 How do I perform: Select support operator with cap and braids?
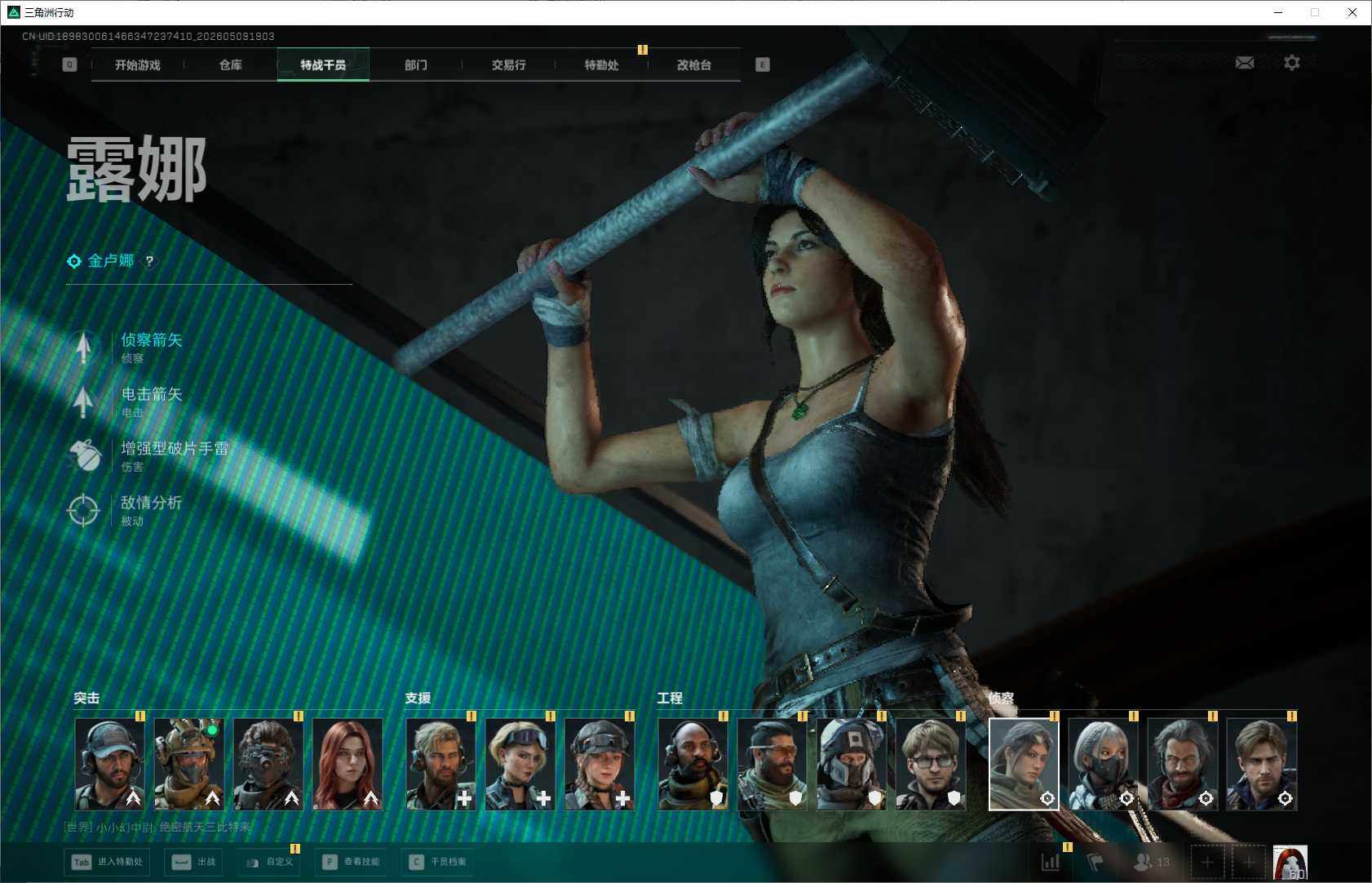coord(600,764)
